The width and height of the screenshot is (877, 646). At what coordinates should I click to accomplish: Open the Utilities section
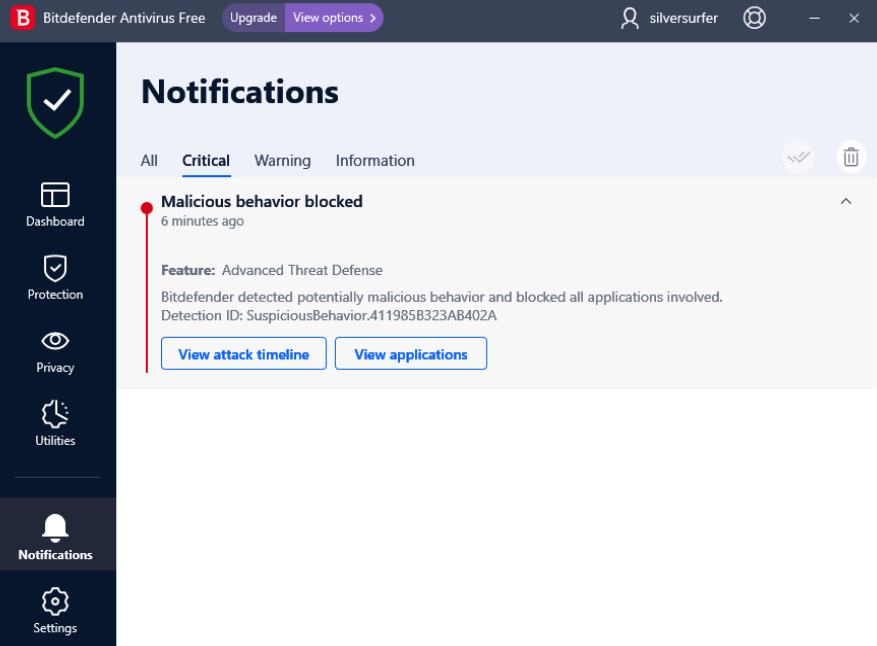point(55,423)
